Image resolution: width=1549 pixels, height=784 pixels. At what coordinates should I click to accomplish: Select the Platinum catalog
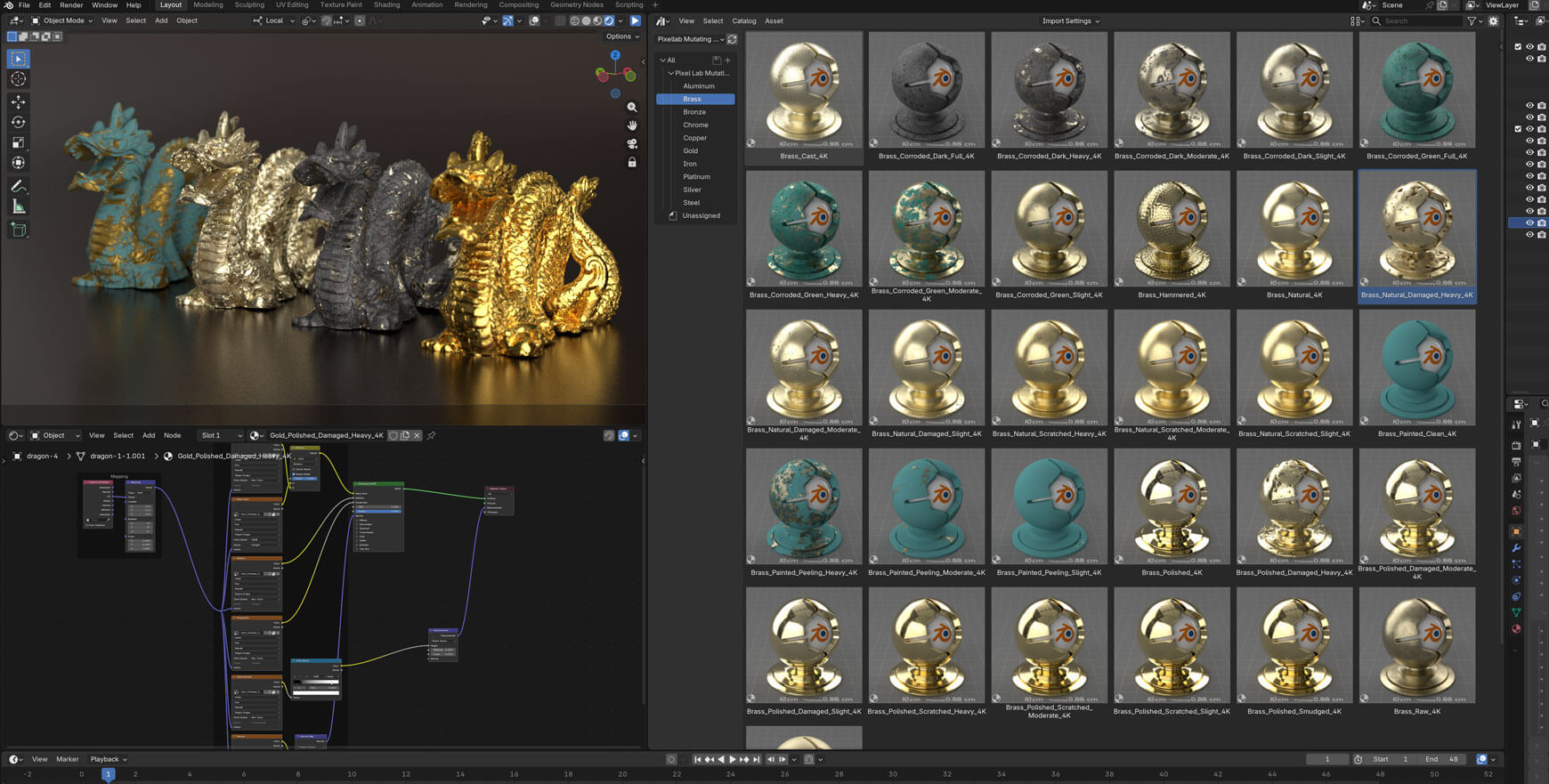(x=696, y=176)
